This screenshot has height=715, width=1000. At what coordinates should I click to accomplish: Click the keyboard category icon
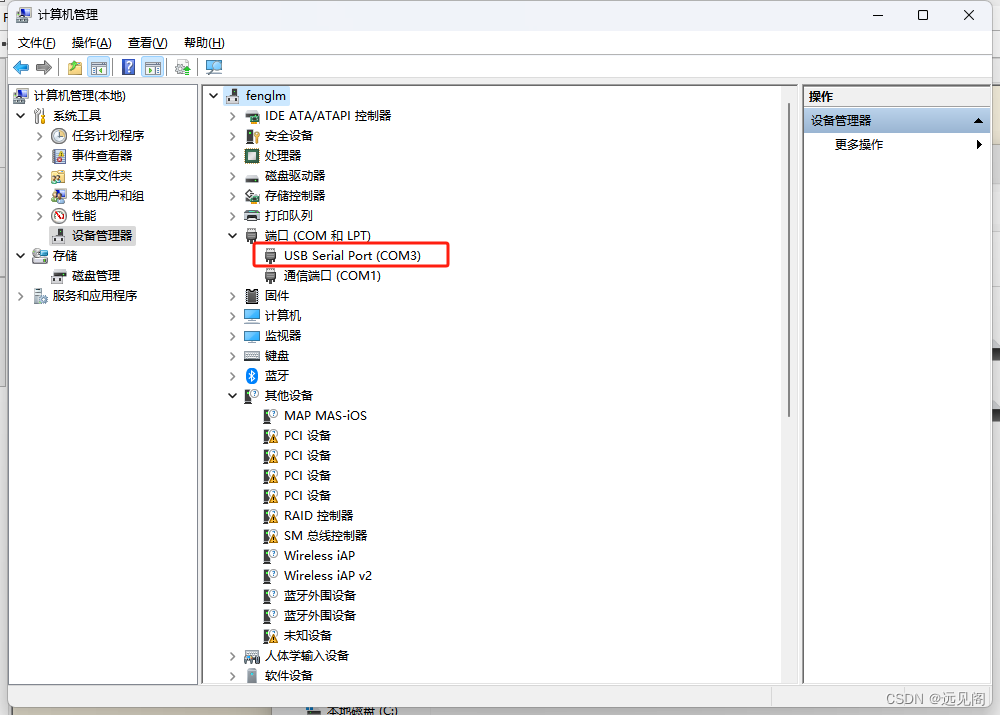[252, 356]
